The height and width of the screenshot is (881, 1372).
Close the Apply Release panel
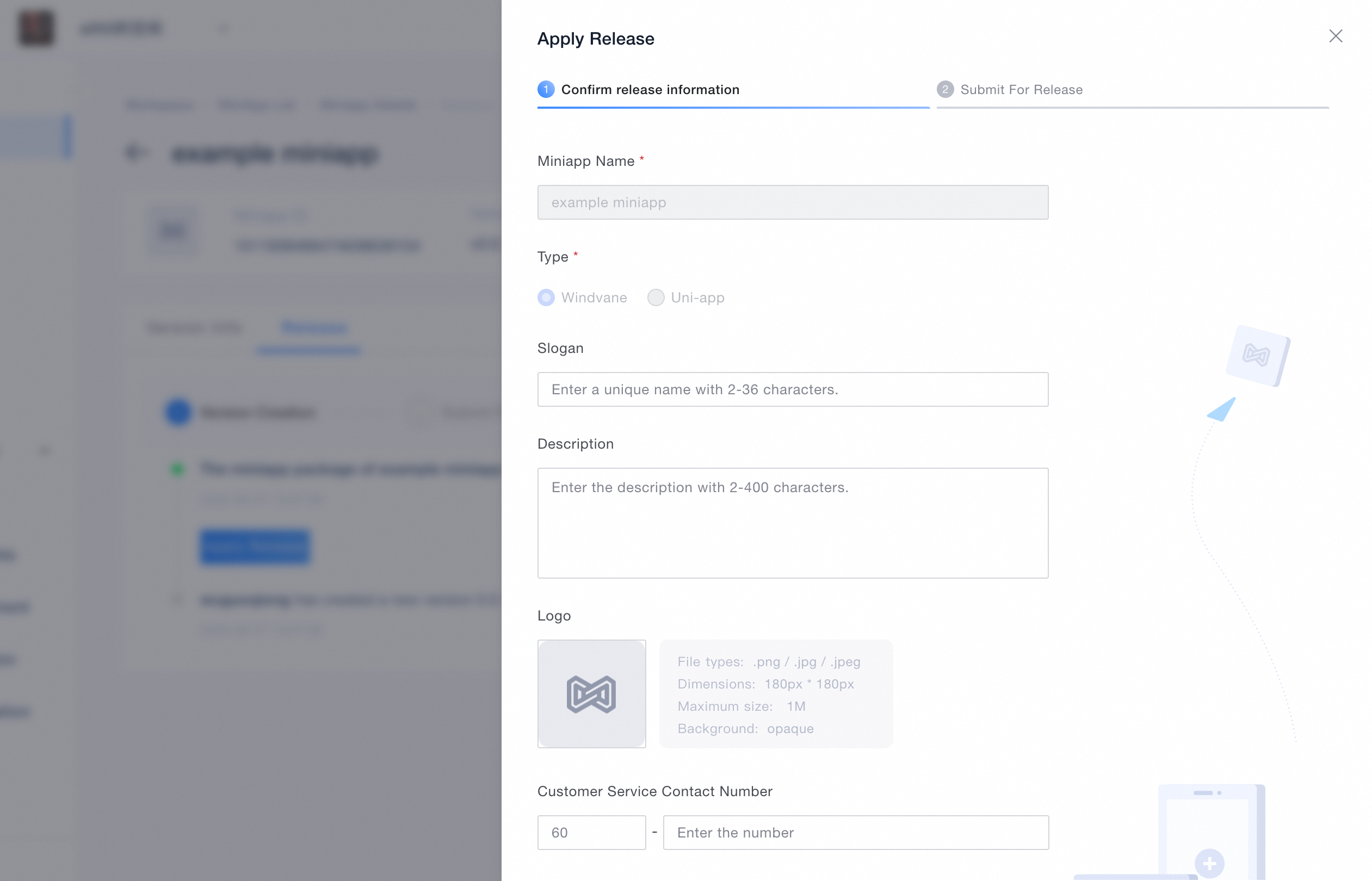click(x=1335, y=36)
